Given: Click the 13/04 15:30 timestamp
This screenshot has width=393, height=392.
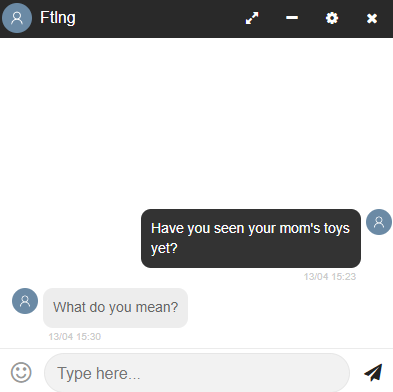Looking at the screenshot, I should click(x=75, y=337).
